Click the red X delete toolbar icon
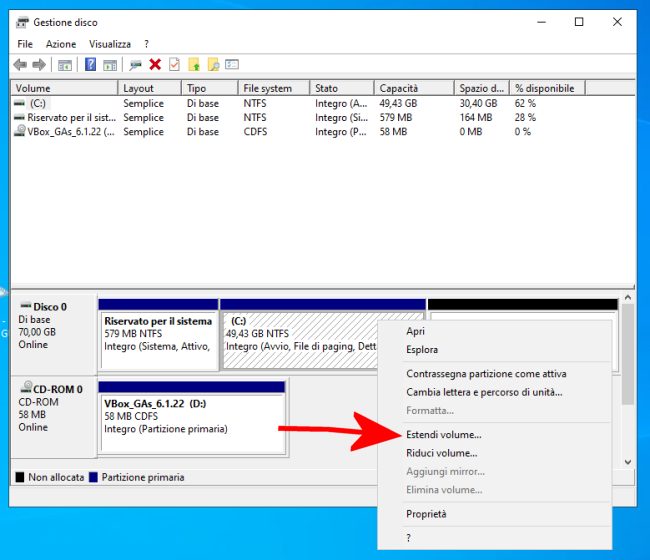Image resolution: width=650 pixels, height=560 pixels. point(155,65)
